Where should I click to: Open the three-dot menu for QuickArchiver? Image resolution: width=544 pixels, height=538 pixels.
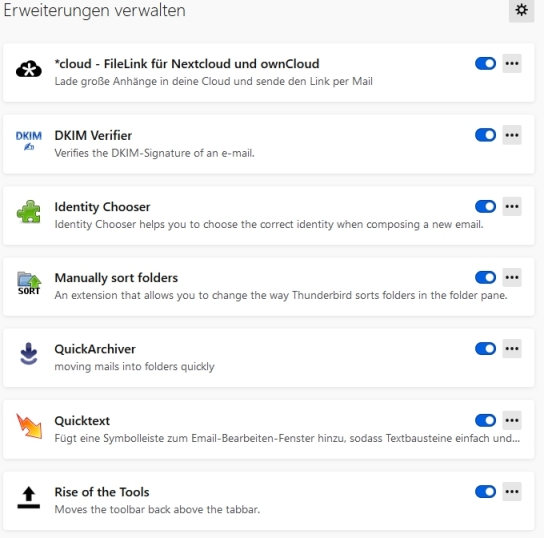(512, 349)
